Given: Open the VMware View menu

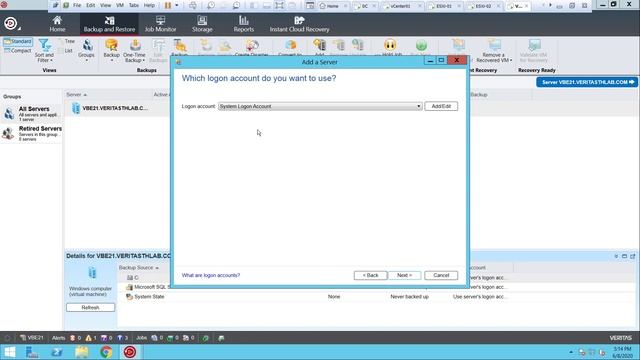Looking at the screenshot, I should click(105, 5).
